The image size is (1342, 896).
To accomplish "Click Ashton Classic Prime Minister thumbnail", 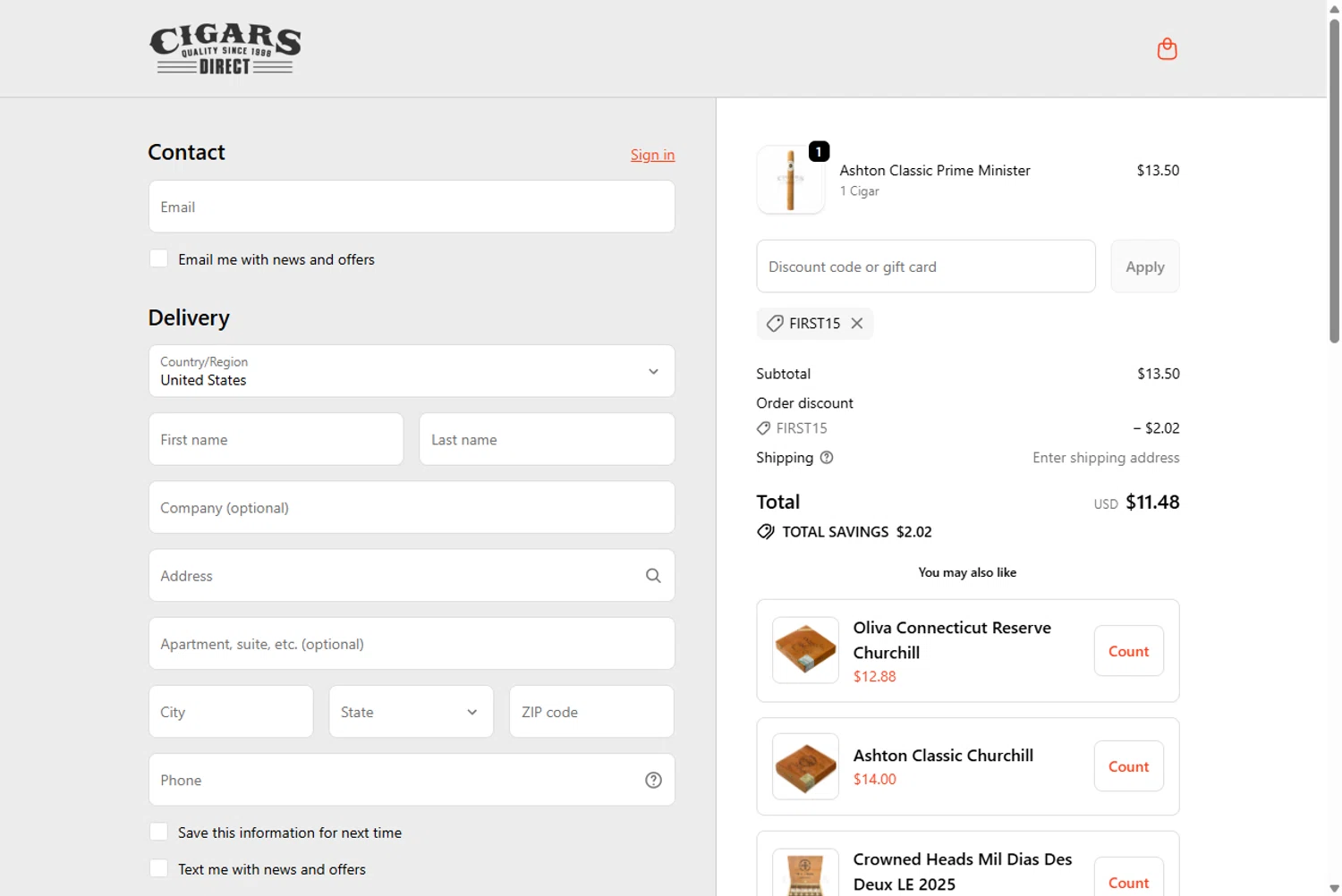I will [x=790, y=180].
